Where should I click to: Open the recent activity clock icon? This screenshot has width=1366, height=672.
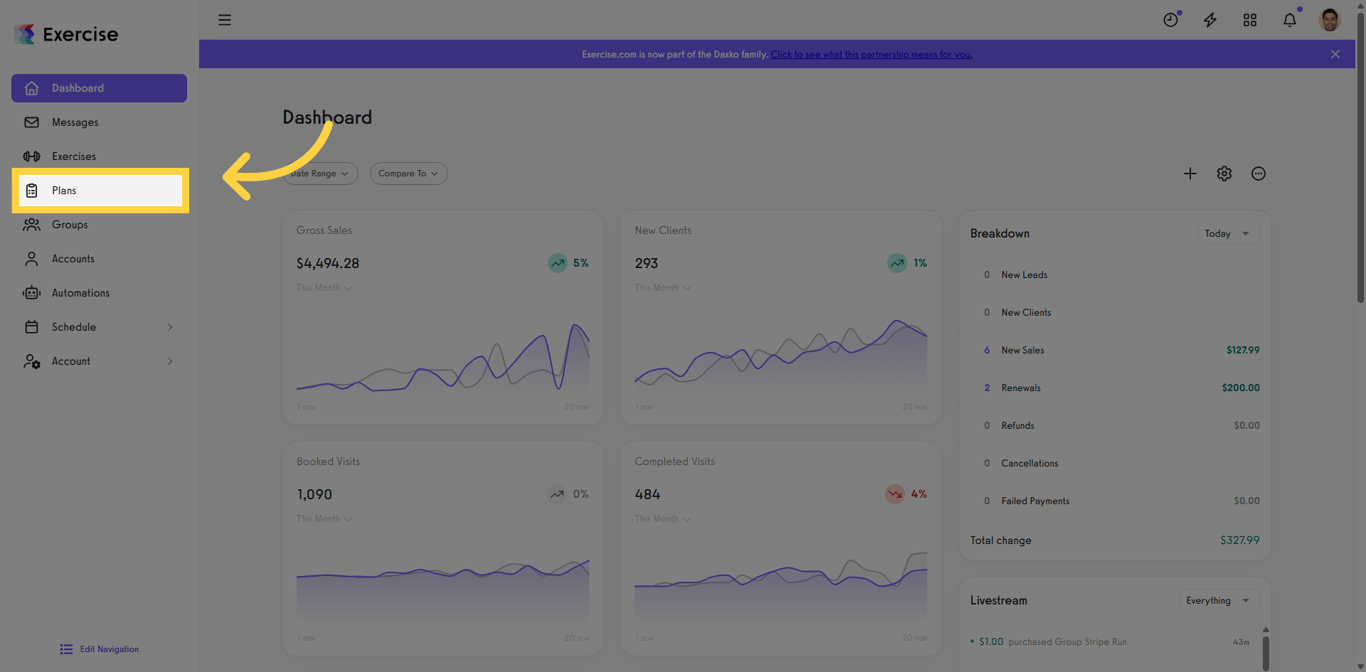1170,19
